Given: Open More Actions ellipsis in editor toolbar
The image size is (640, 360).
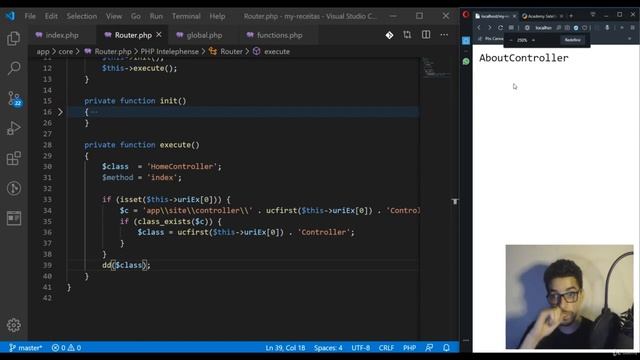Looking at the screenshot, I should (x=444, y=35).
